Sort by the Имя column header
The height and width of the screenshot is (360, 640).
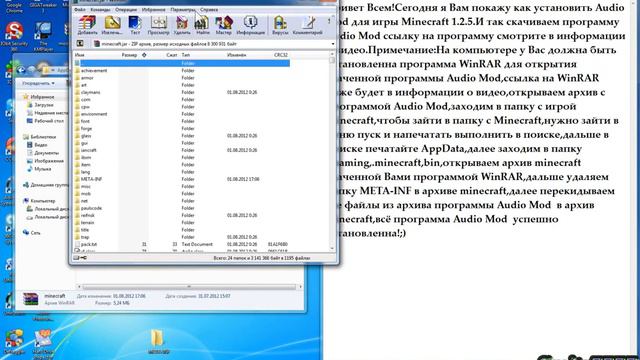tap(80, 55)
